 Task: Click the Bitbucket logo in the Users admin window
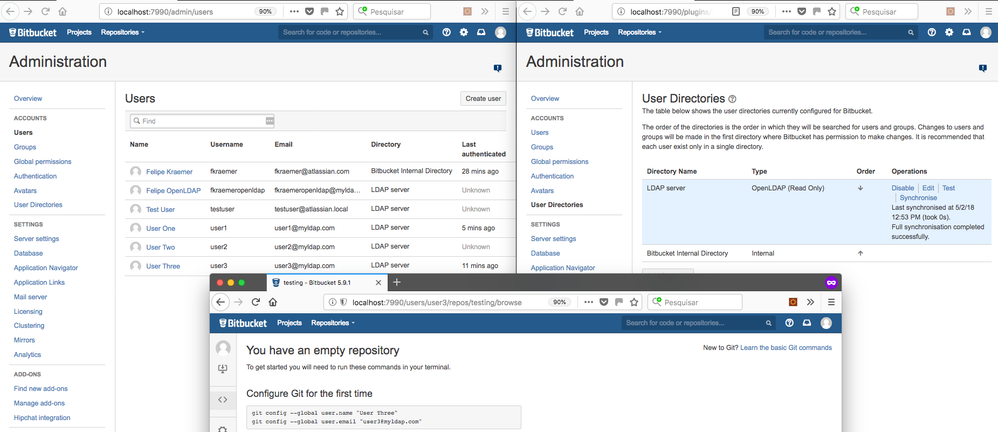34,32
